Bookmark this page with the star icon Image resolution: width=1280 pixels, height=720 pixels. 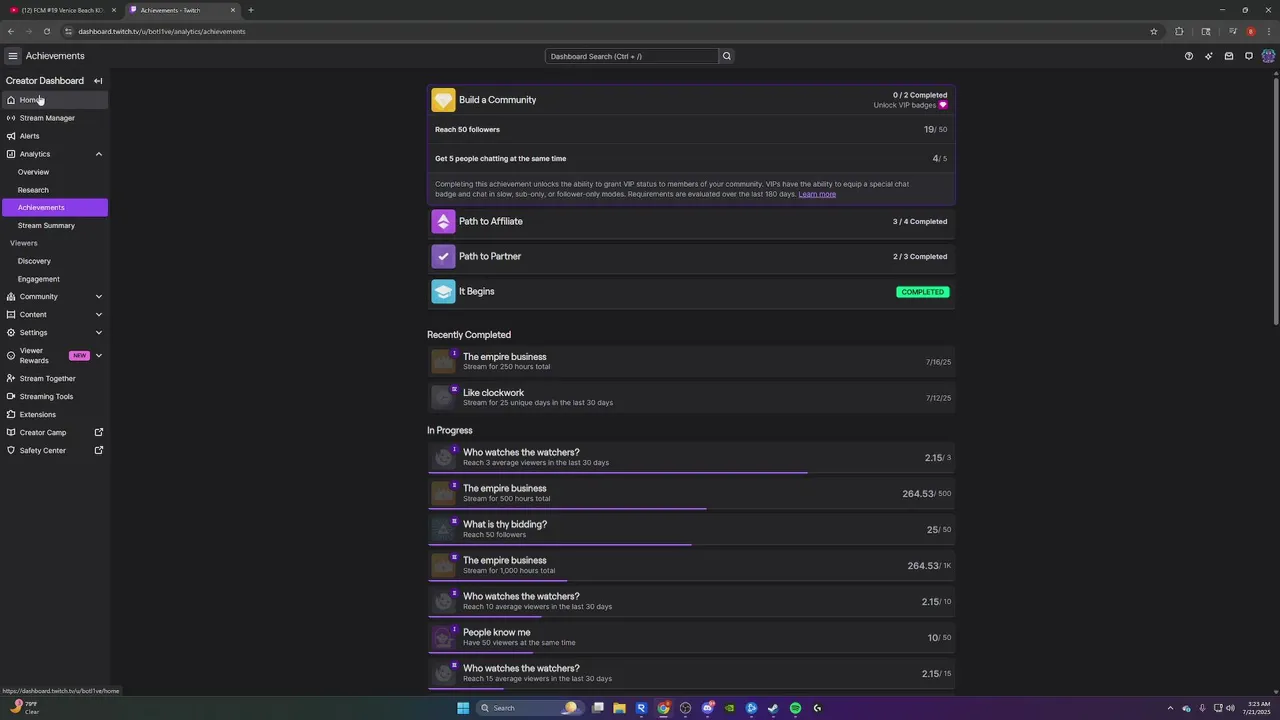point(1153,31)
